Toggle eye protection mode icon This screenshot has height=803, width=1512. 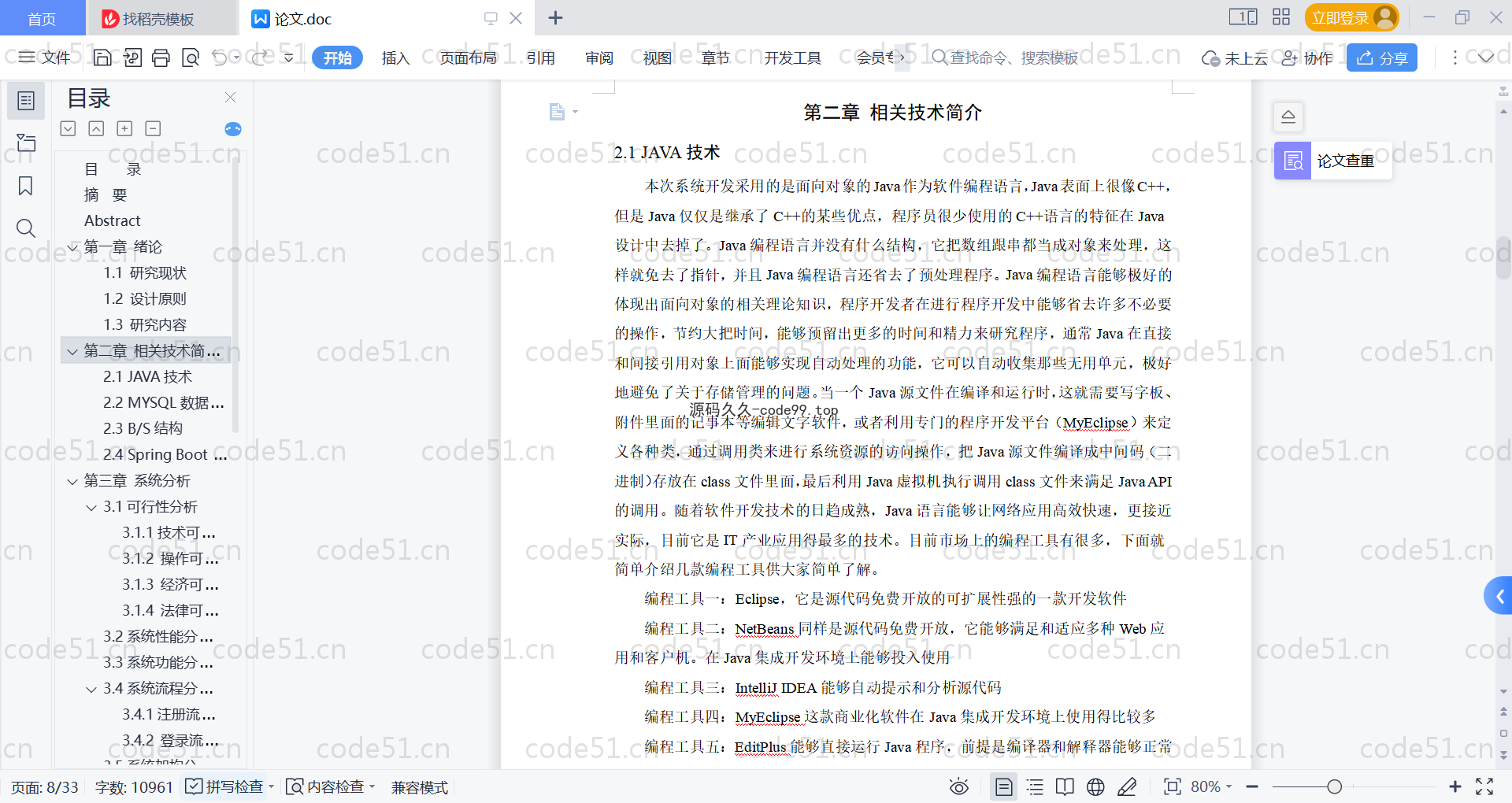[958, 786]
